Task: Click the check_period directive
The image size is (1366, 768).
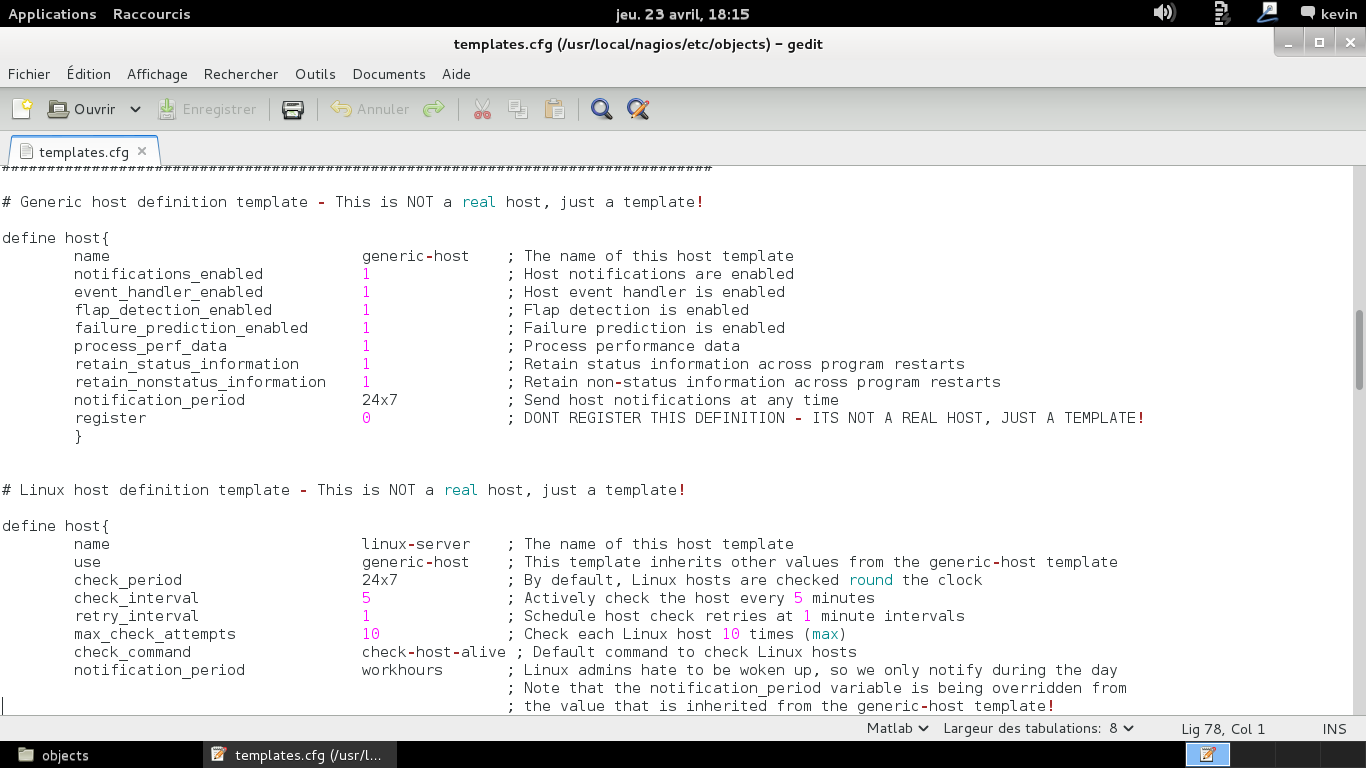Action: [128, 580]
